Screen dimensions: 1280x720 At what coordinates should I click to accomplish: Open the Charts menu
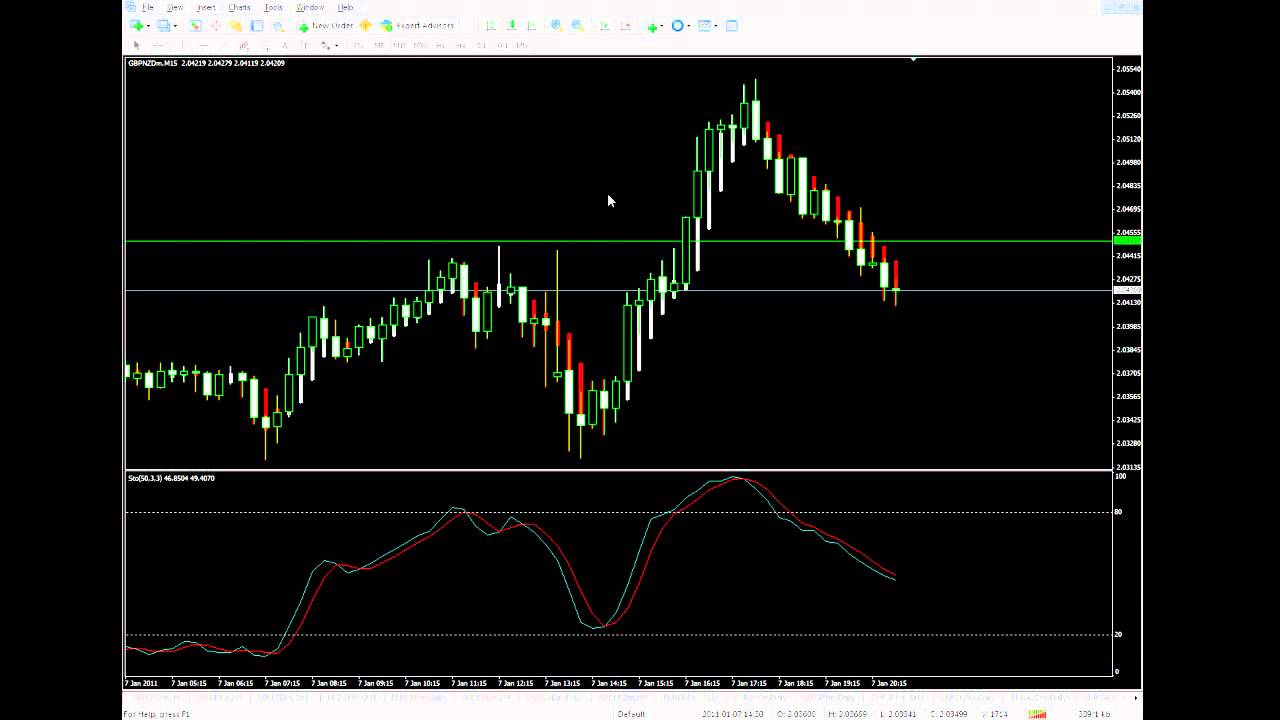(239, 7)
